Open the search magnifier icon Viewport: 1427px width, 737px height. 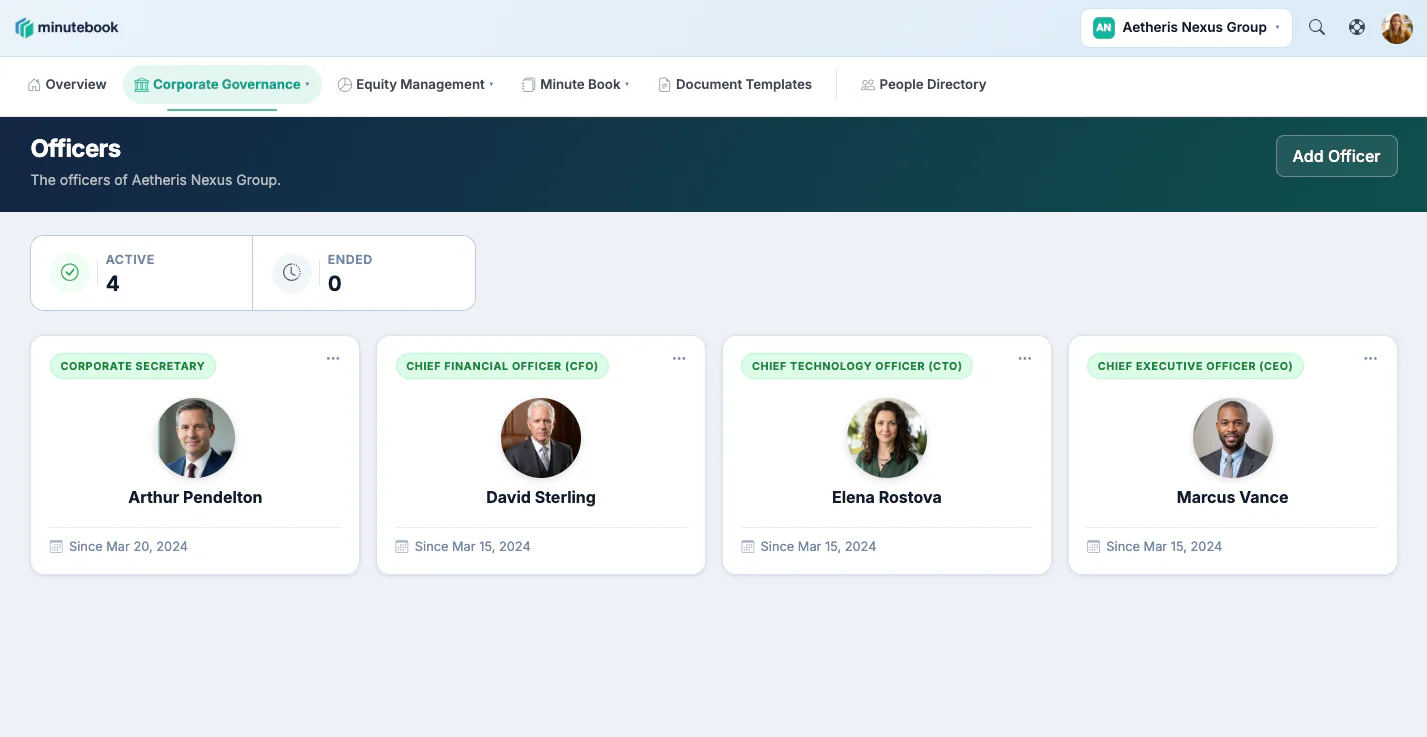(1317, 28)
